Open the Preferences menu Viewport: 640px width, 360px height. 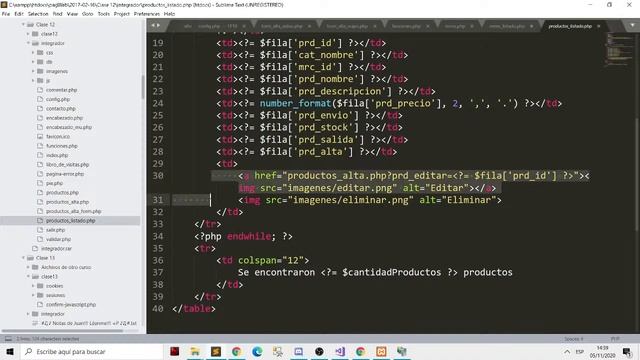pyautogui.click(x=147, y=14)
